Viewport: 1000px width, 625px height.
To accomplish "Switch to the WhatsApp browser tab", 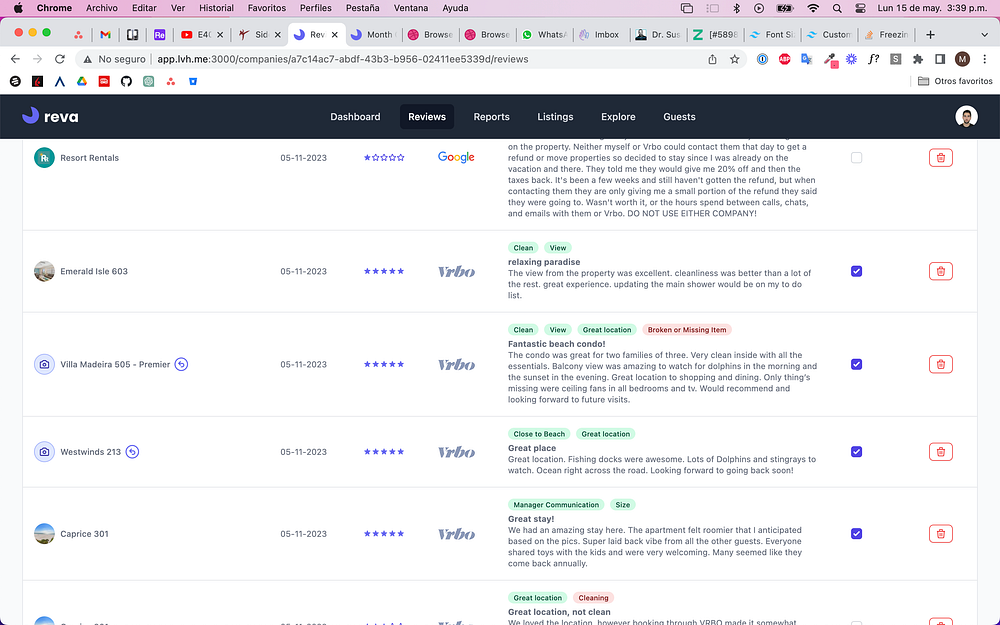I will tap(544, 34).
